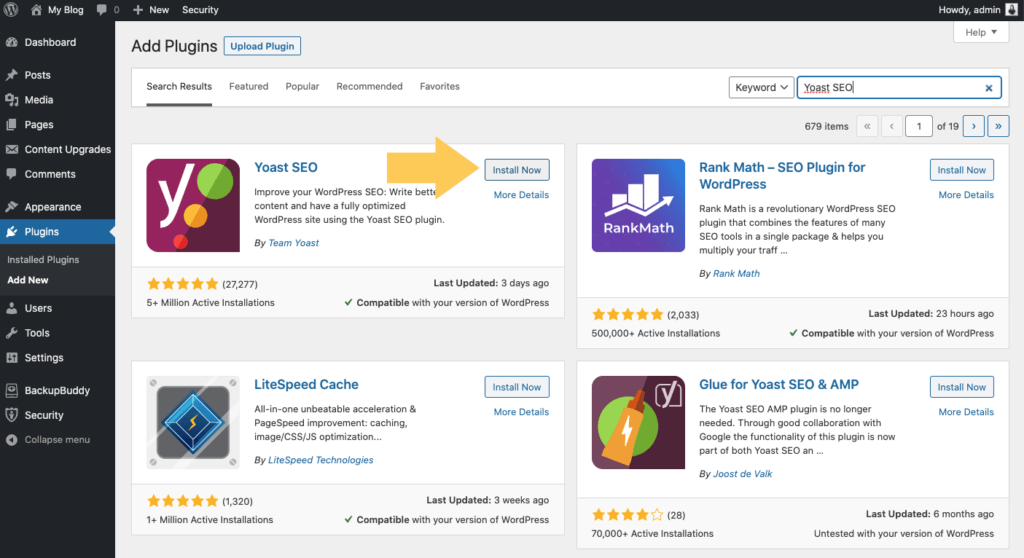Click the Yoast SEO star rating
Screen dimensions: 1024x558
183,284
